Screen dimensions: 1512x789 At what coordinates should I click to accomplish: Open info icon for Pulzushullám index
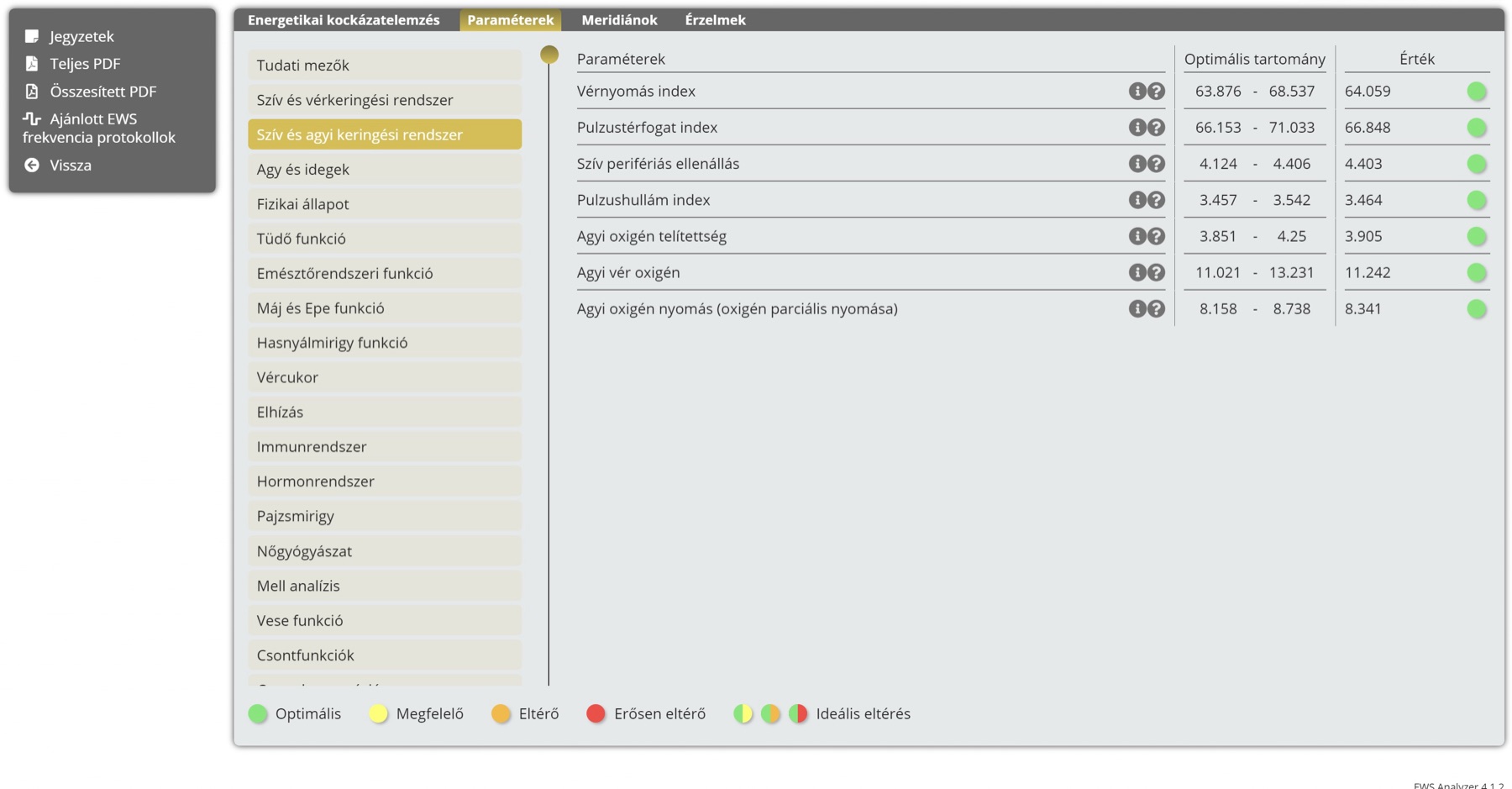[1137, 200]
